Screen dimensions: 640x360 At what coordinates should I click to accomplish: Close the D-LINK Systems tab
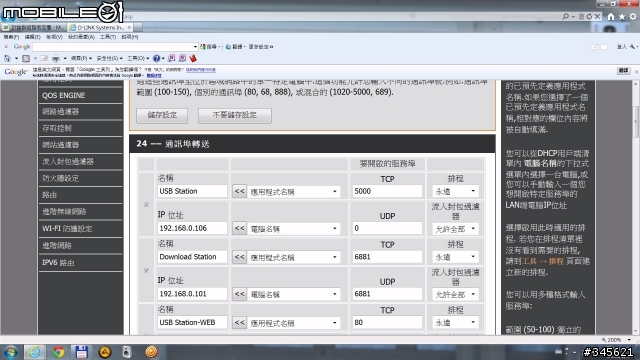[129, 27]
